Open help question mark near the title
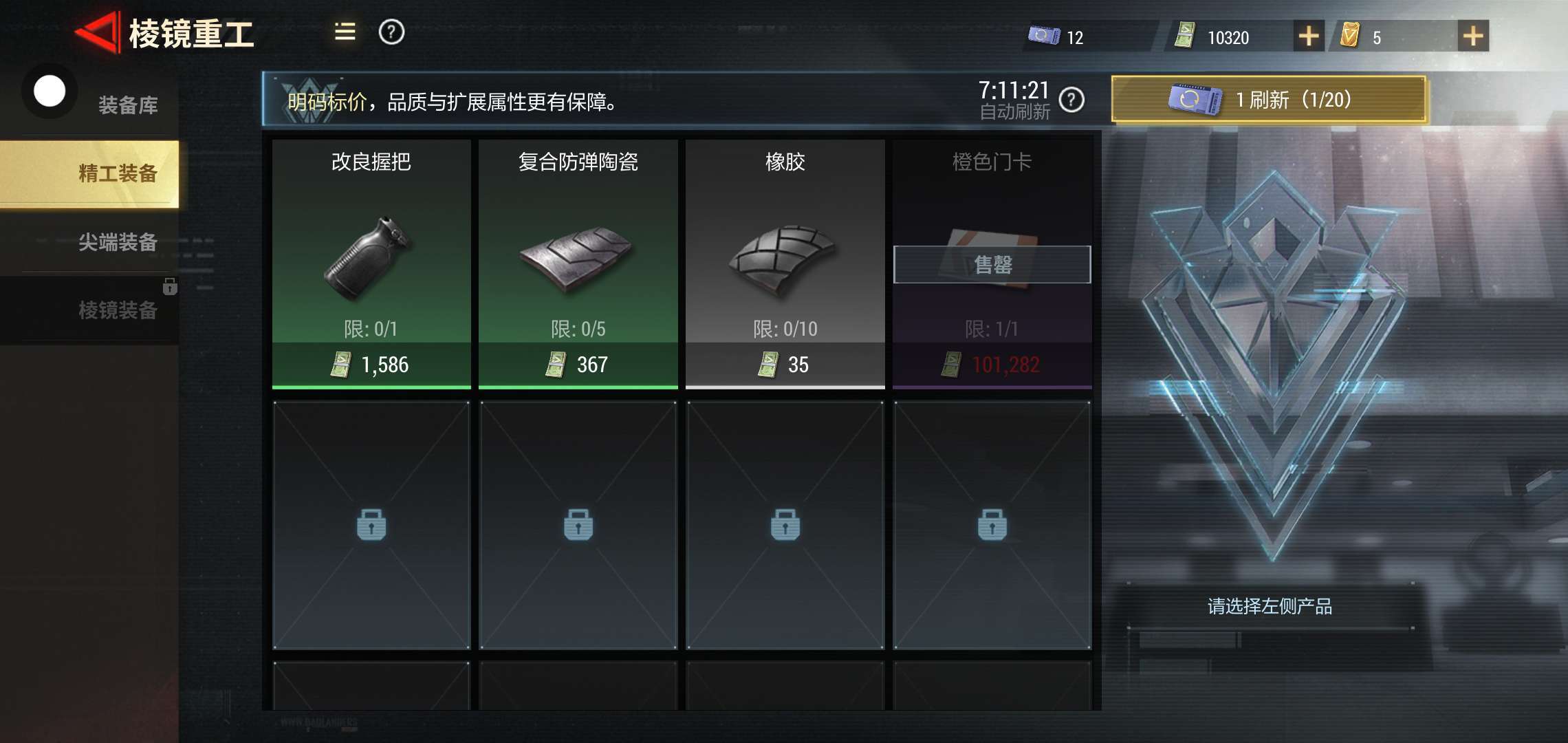Screen dimensions: 1568x743 391,32
